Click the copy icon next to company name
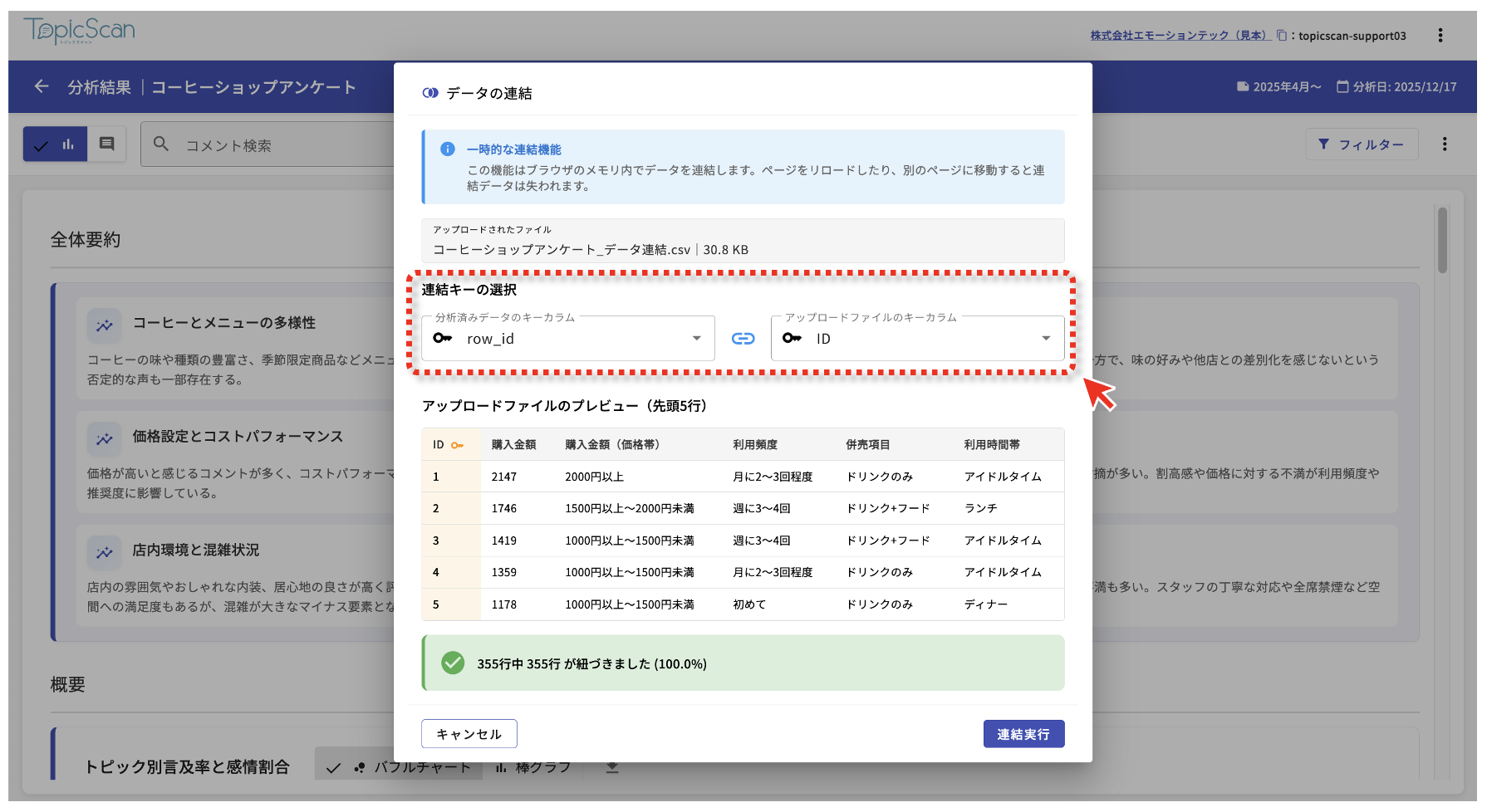Viewport: 1487px width, 812px height. click(1282, 35)
